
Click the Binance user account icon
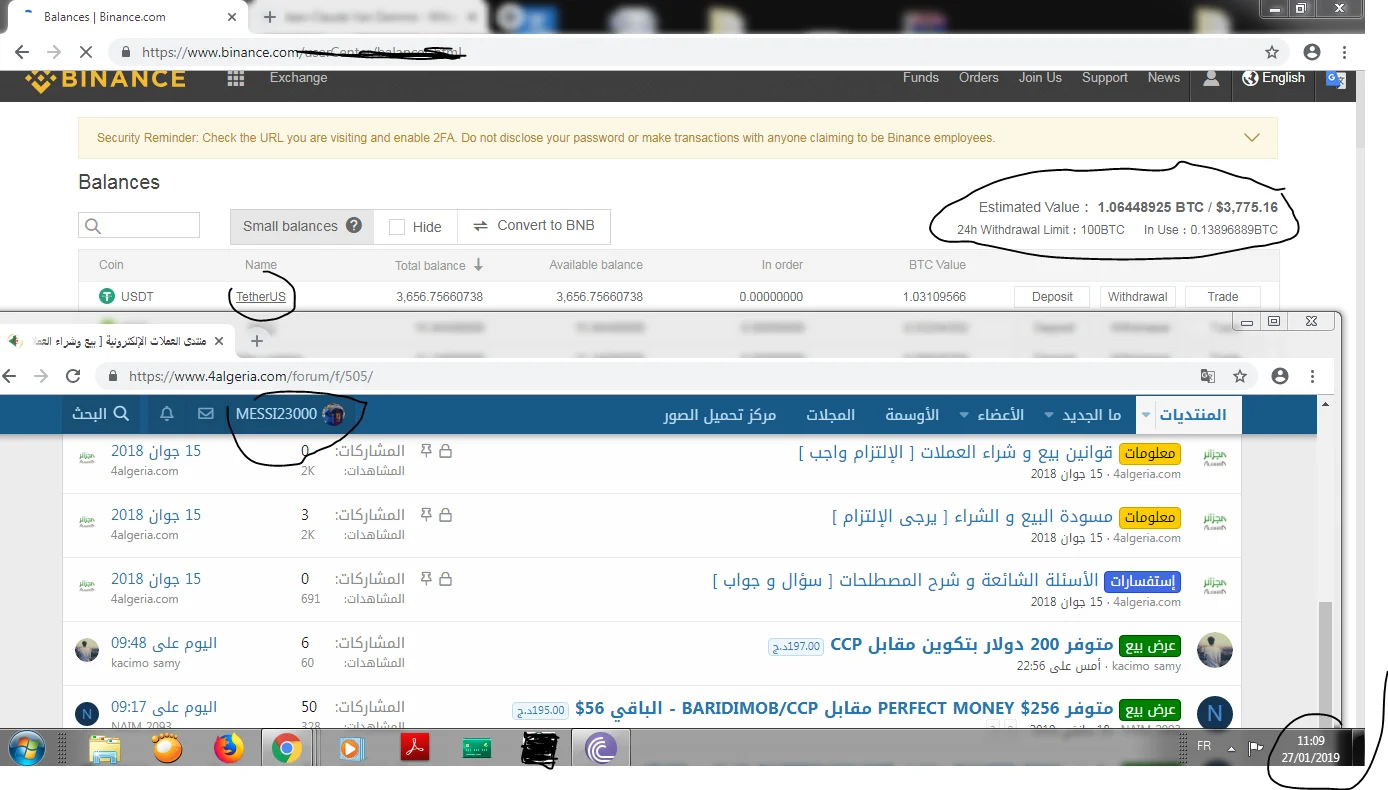coord(1211,79)
